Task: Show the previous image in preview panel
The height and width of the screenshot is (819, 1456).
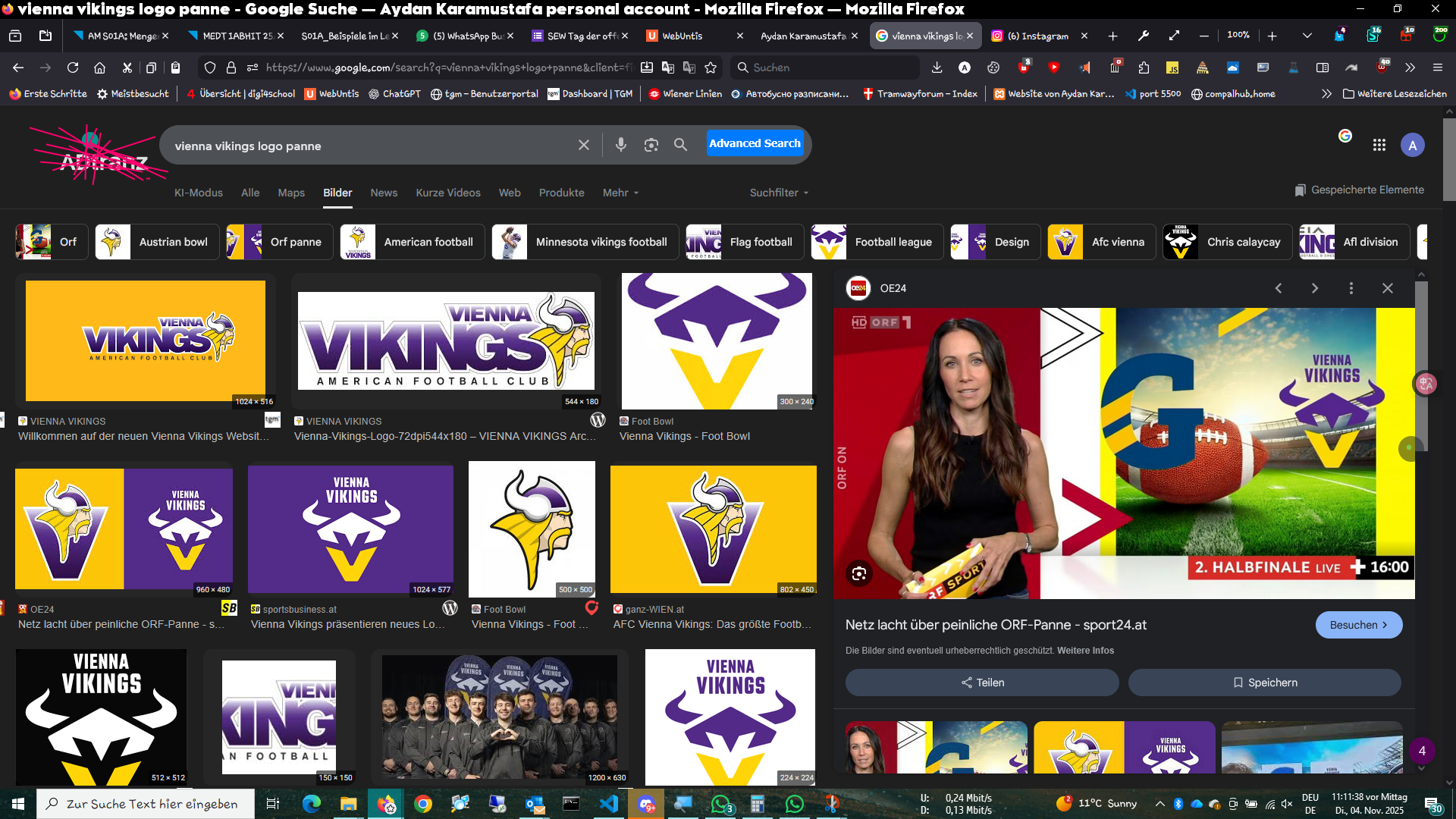Action: coord(1279,288)
